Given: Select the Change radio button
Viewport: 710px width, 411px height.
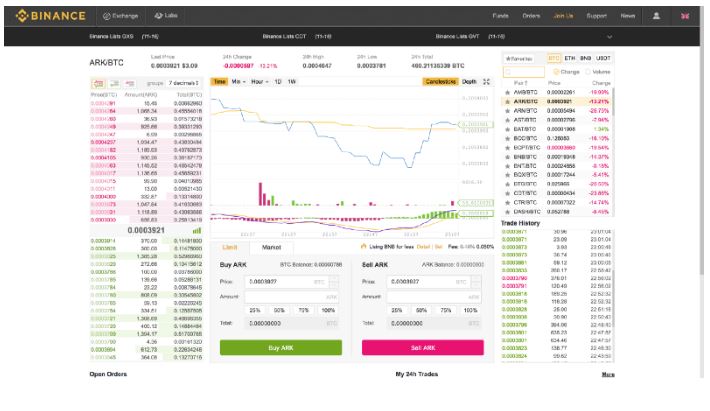Looking at the screenshot, I should 556,72.
